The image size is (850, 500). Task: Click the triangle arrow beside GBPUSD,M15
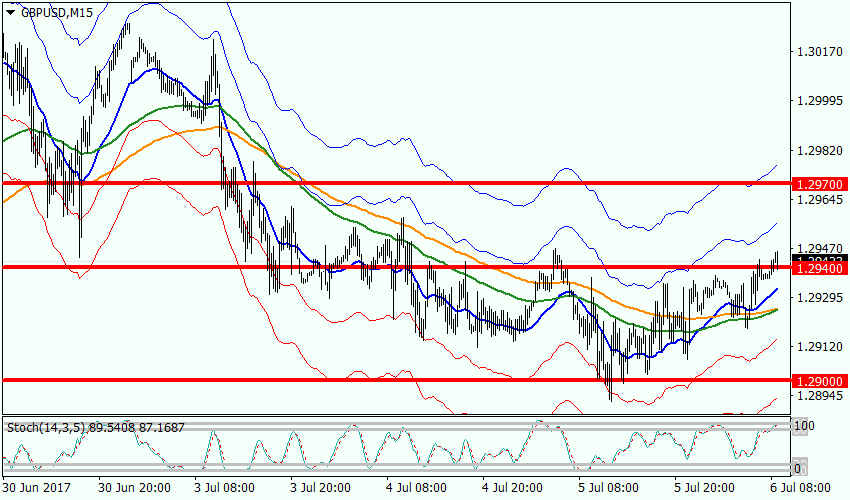[11, 13]
